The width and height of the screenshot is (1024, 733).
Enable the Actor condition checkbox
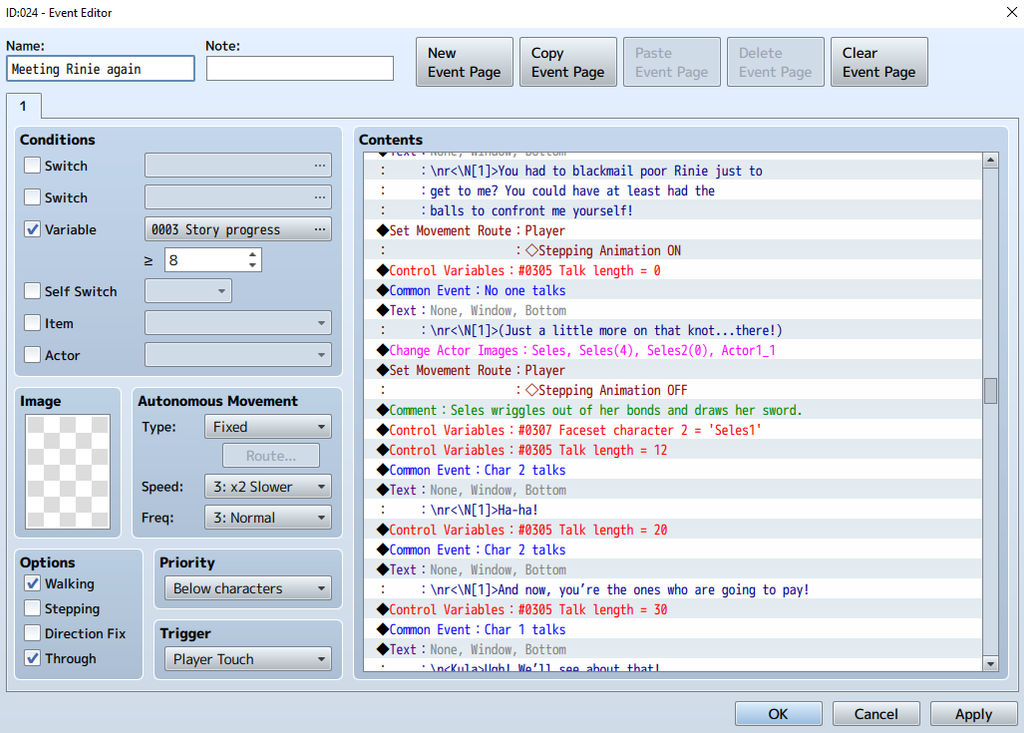point(32,355)
